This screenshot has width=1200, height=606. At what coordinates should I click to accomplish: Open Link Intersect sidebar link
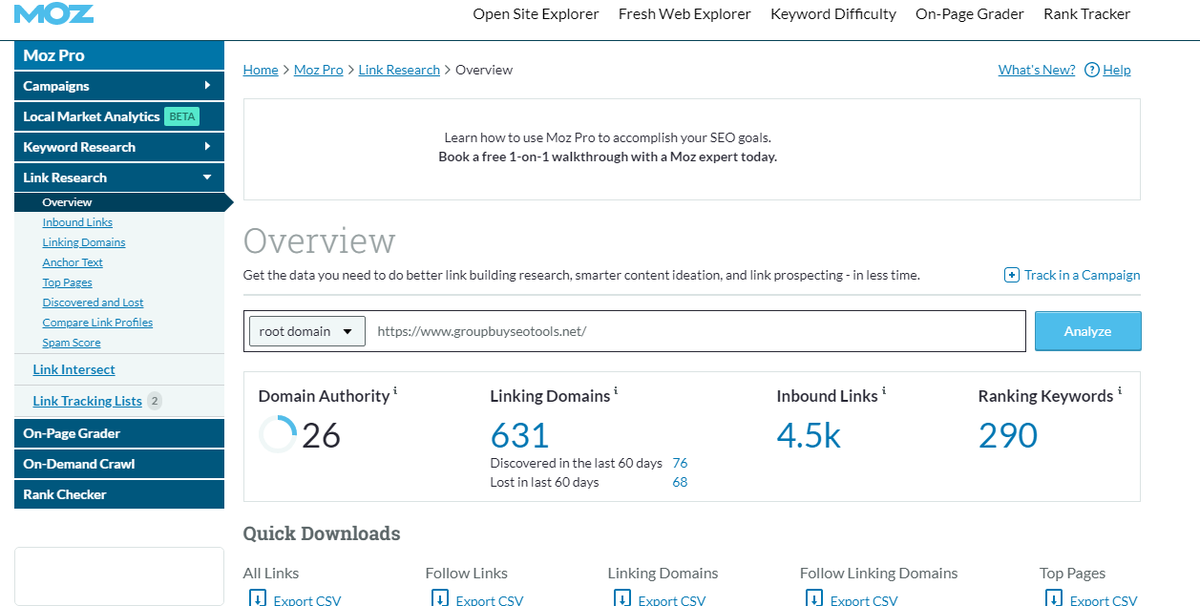click(74, 369)
